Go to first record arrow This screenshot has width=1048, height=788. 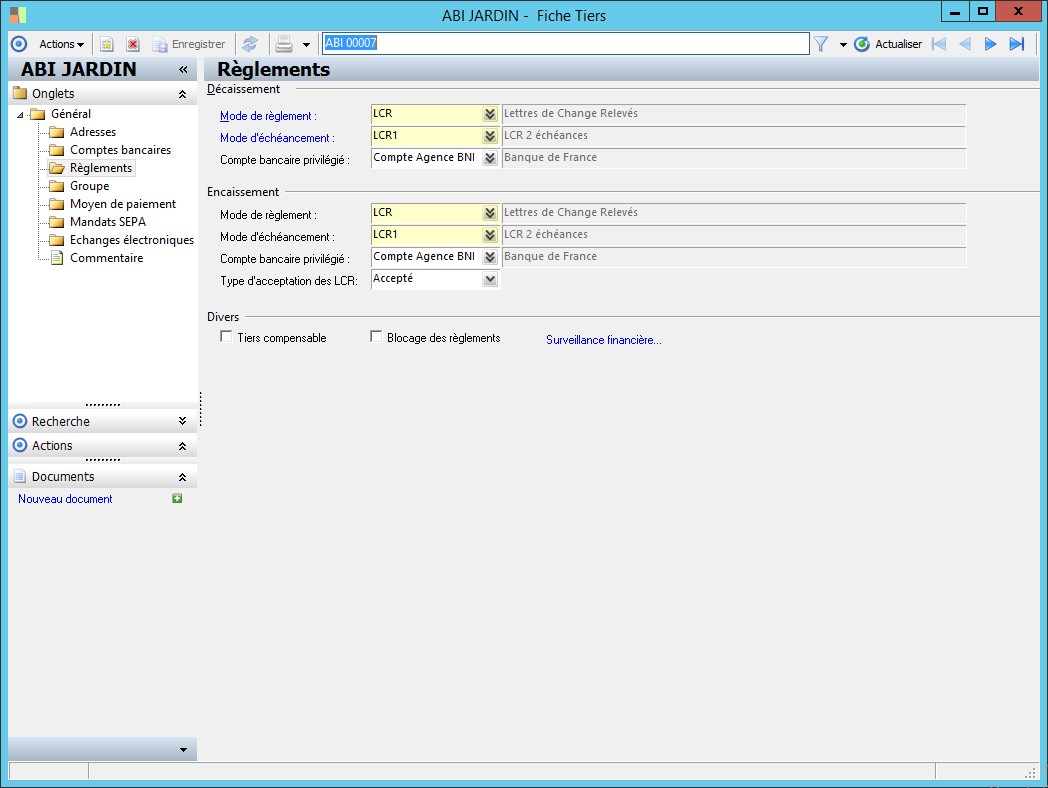coord(939,44)
